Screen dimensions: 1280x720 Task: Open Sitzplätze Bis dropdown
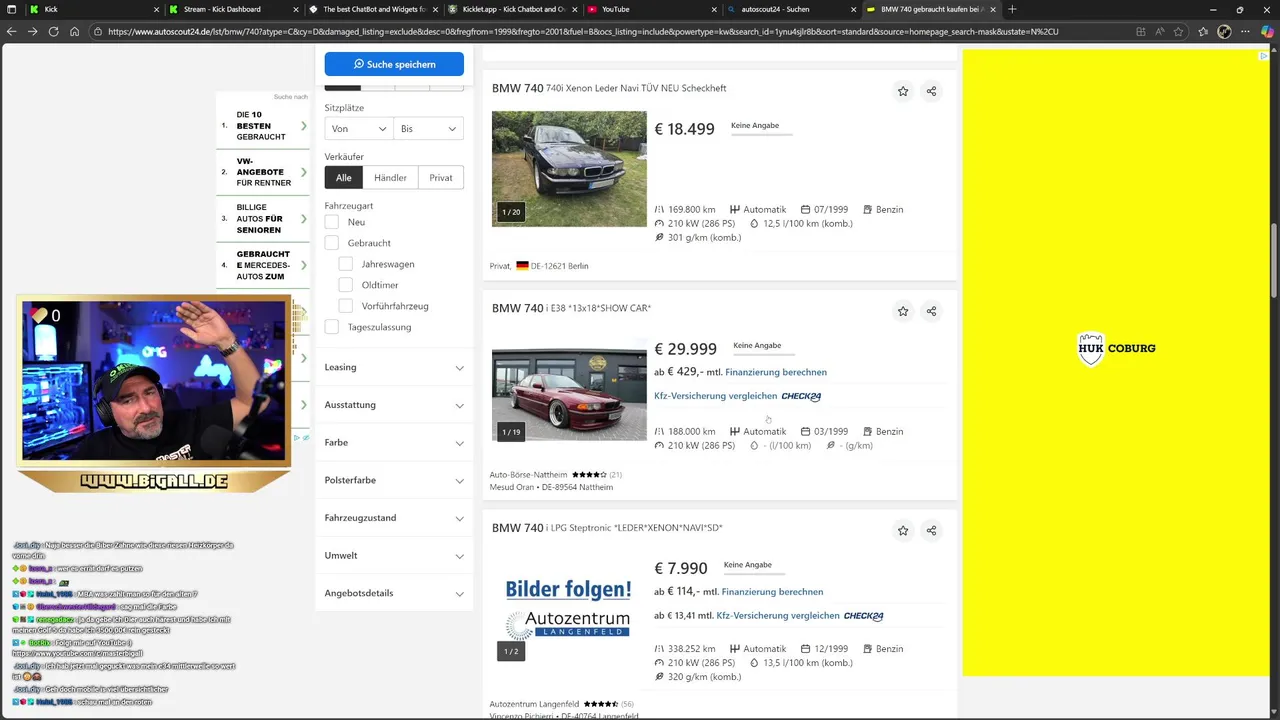tap(428, 129)
